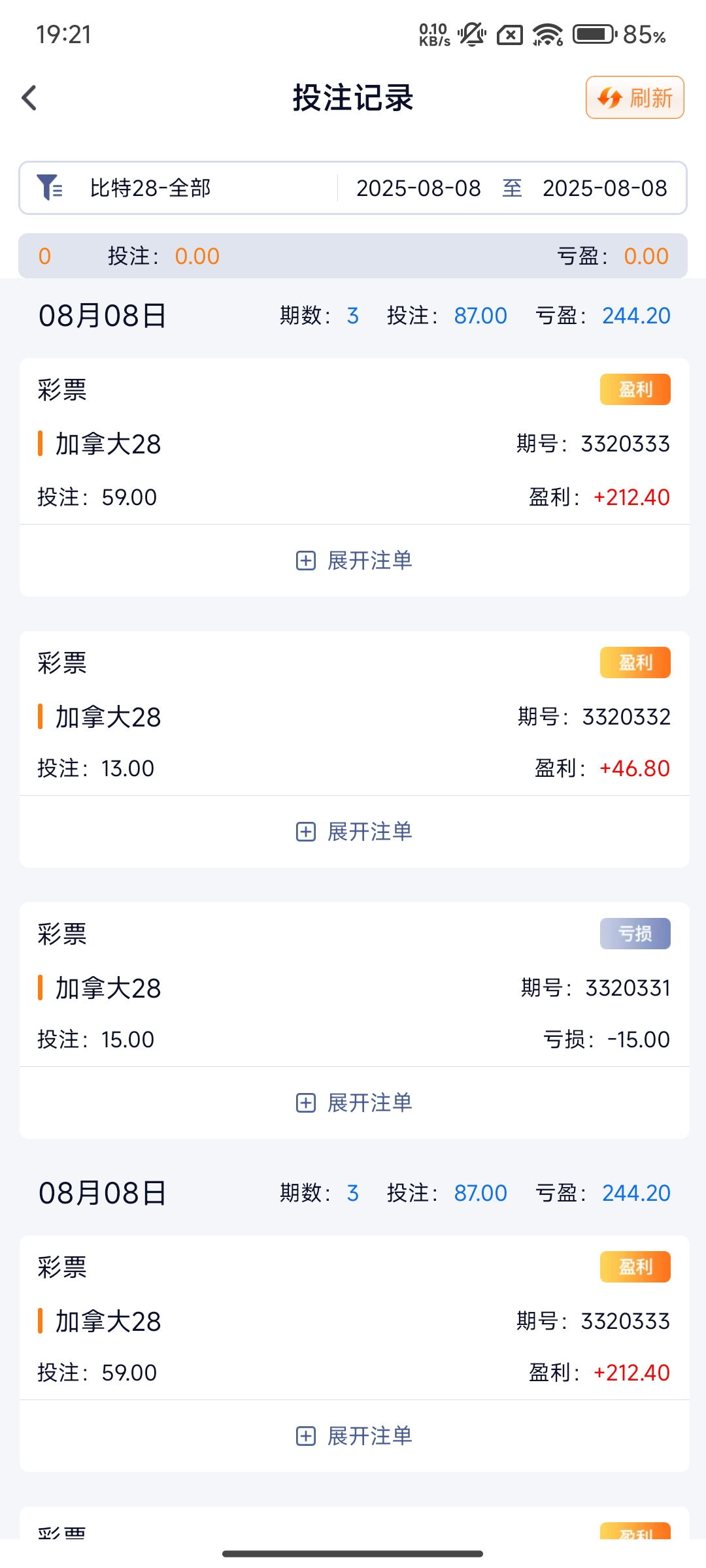Tap the Wi-Fi icon in status bar
This screenshot has height=1568, width=706.
click(x=547, y=34)
